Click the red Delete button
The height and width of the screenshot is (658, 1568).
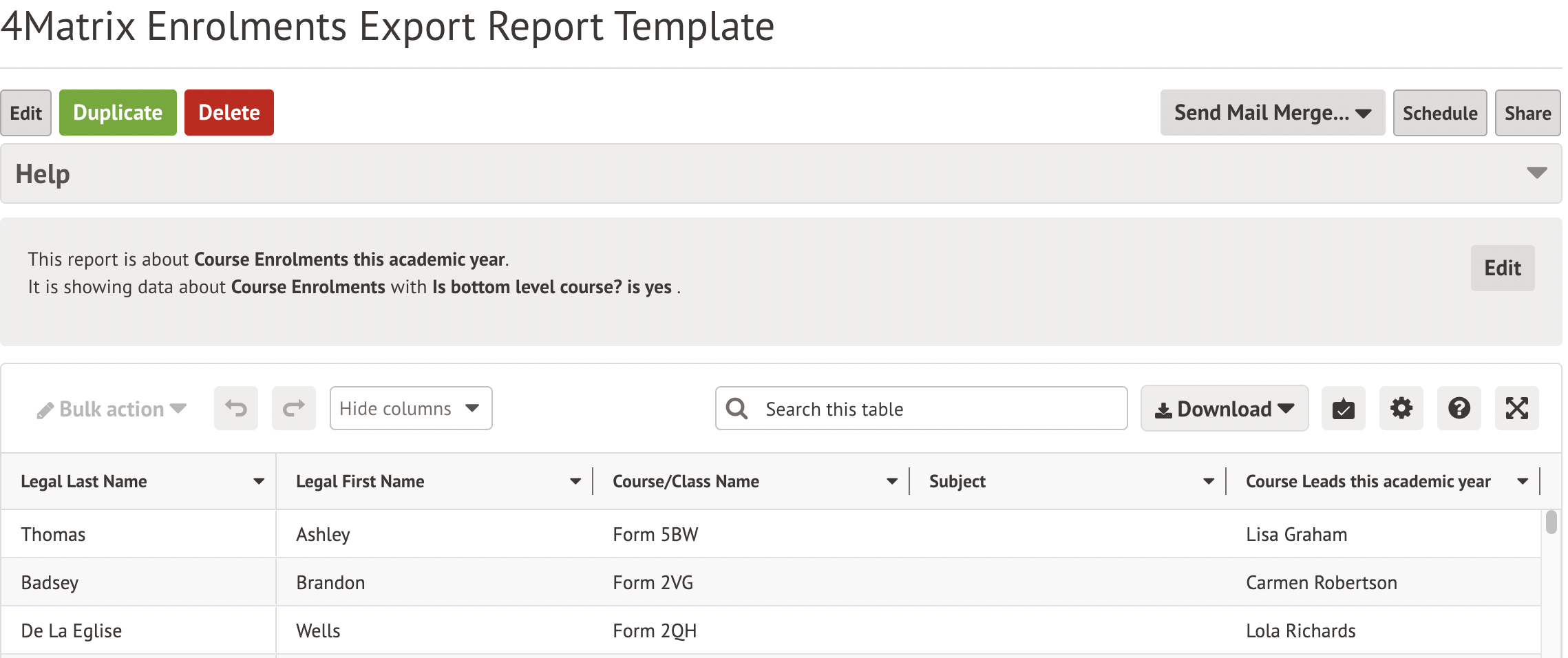(229, 113)
